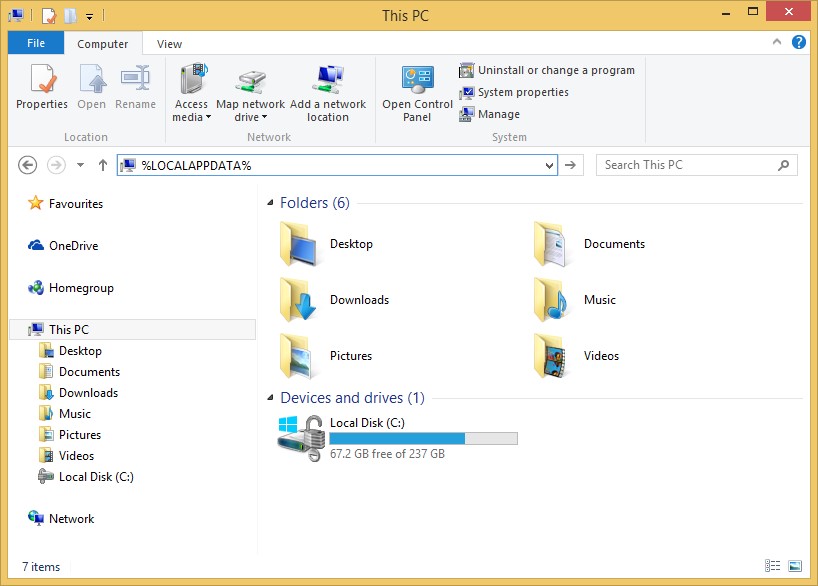Select Favourites in navigation pane
Screen dimensions: 818x586
(x=65, y=203)
